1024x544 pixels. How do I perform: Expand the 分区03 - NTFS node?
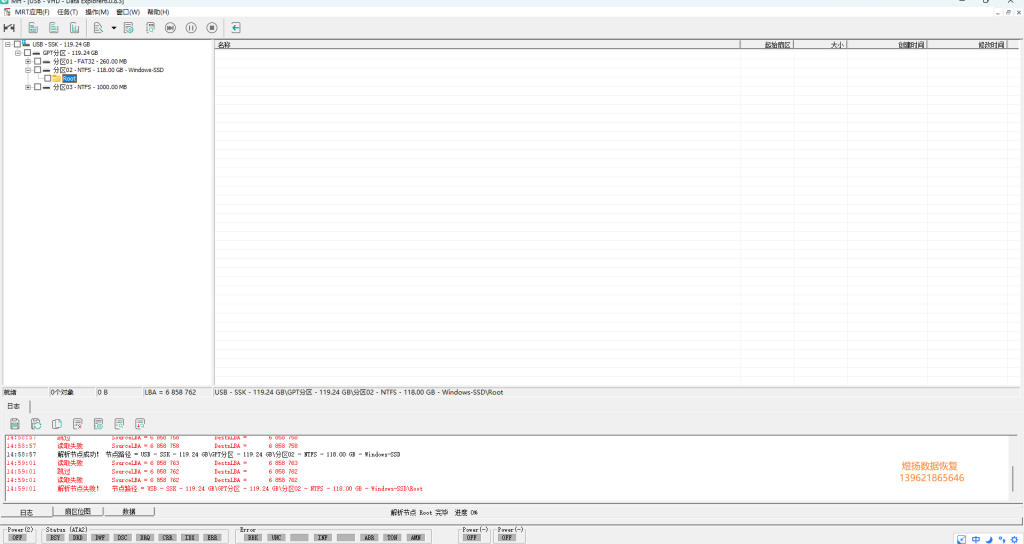[29, 87]
